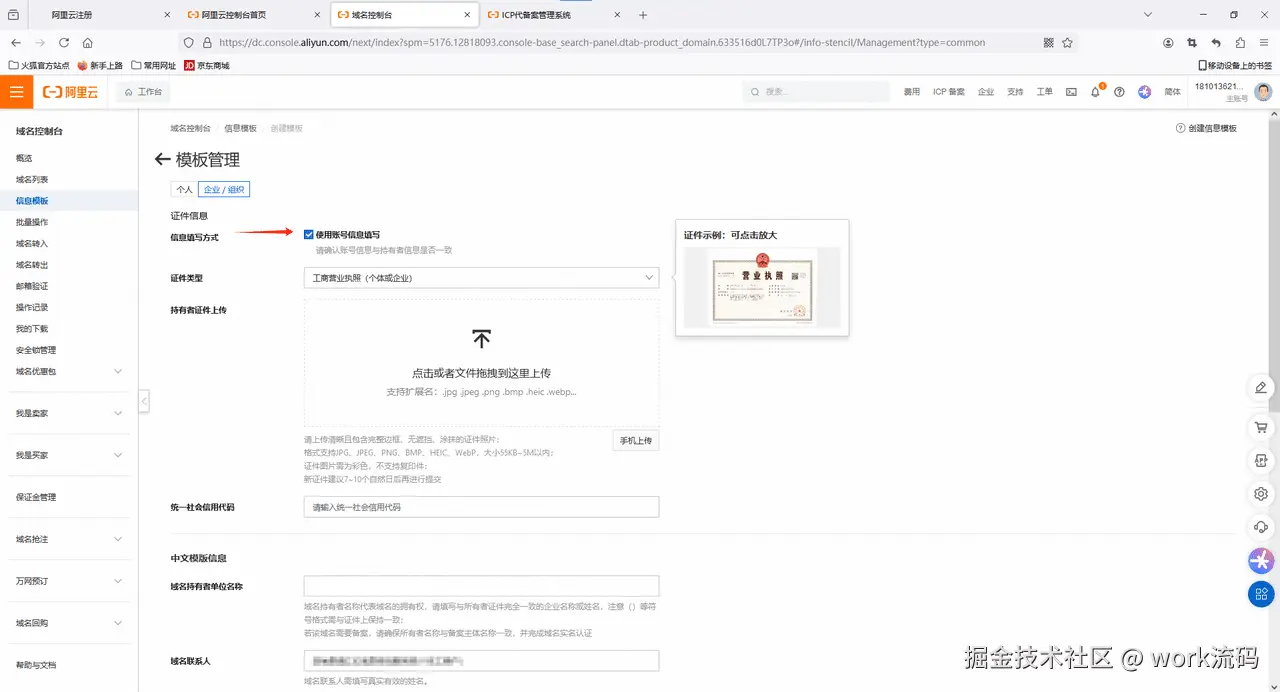Viewport: 1280px width, 692px height.
Task: Click the colorful AI assistant icon in top bar
Action: [x=1144, y=92]
